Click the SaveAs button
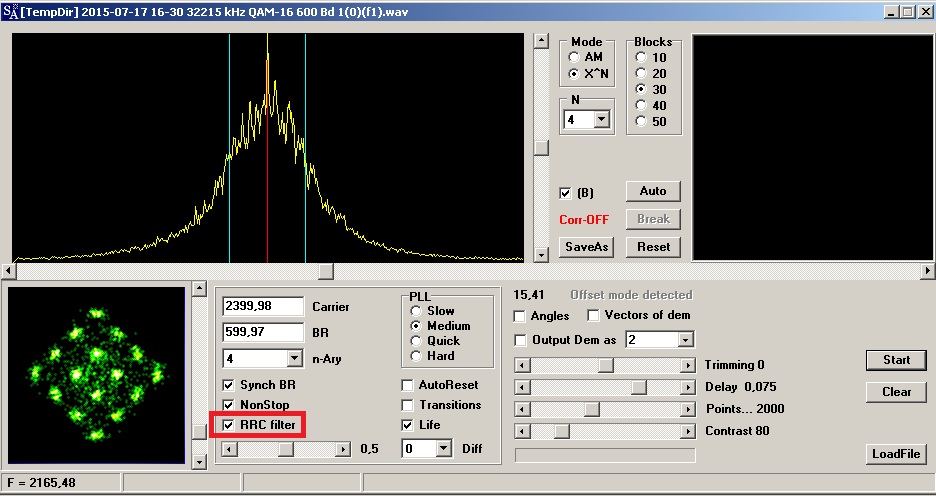Screen dimensions: 936x496 pyautogui.click(x=585, y=247)
